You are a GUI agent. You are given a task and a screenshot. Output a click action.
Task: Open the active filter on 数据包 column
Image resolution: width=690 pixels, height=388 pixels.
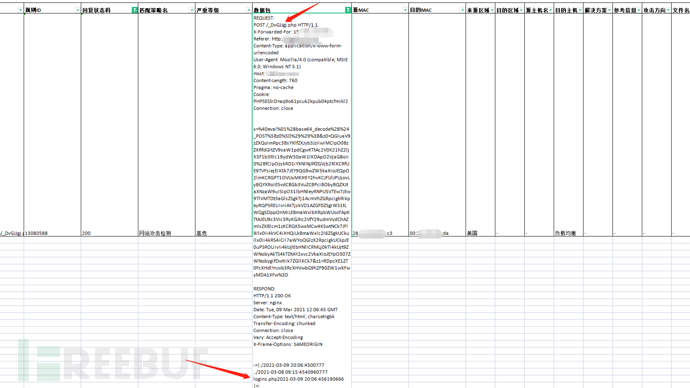[x=348, y=10]
